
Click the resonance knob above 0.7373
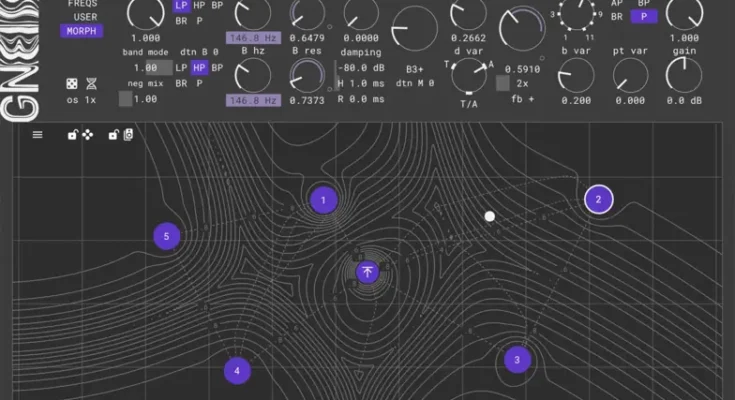pos(307,76)
